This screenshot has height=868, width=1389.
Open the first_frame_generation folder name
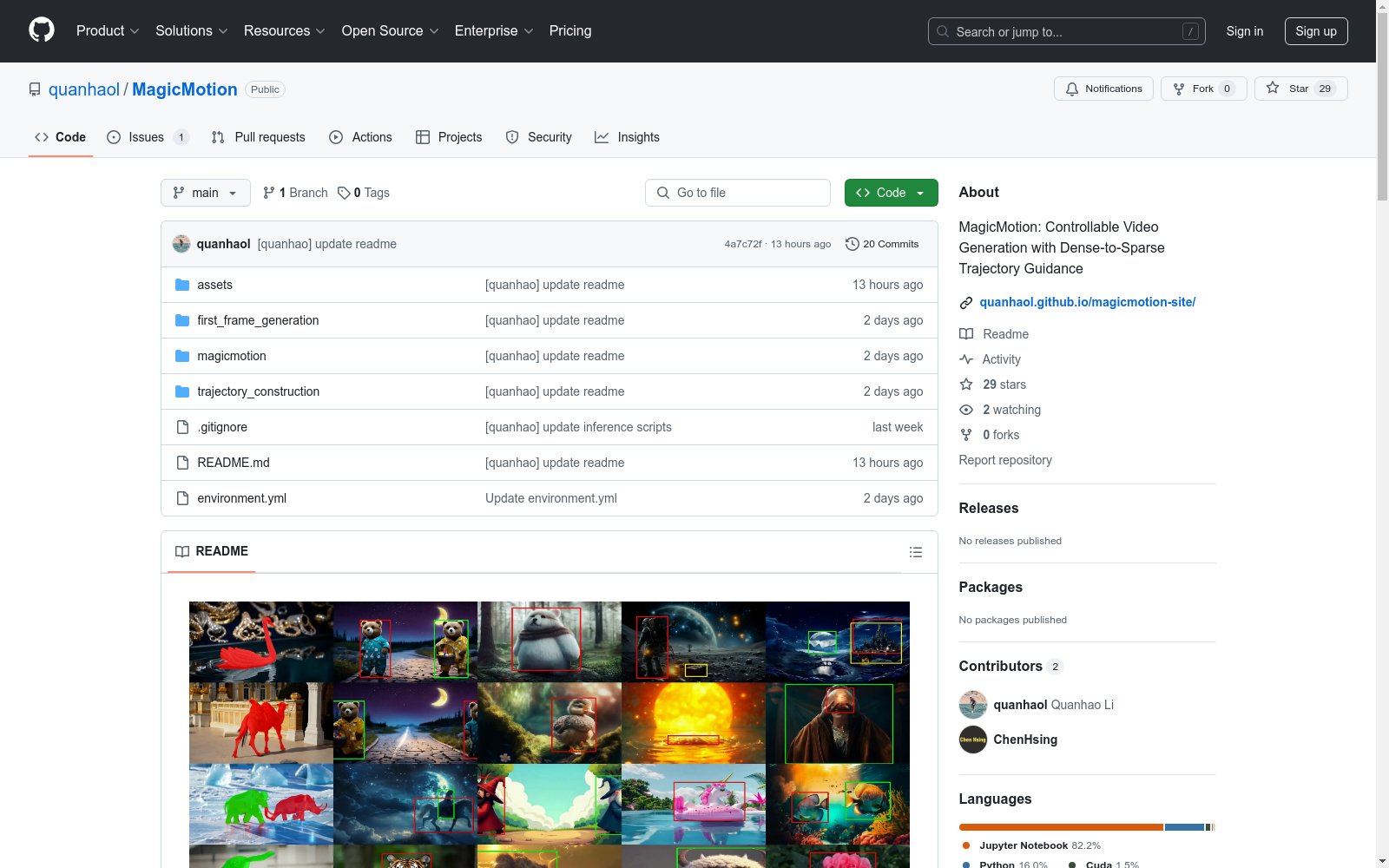click(x=258, y=320)
